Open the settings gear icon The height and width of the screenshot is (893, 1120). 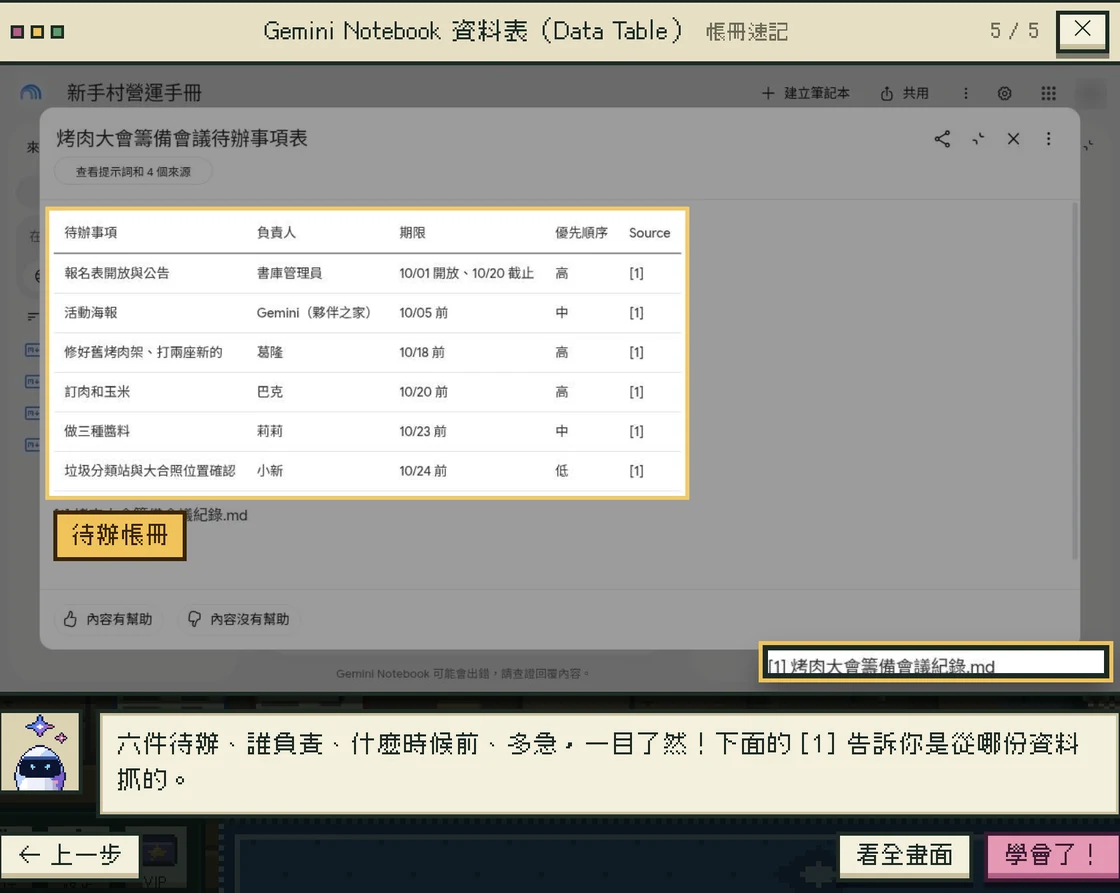(1004, 94)
